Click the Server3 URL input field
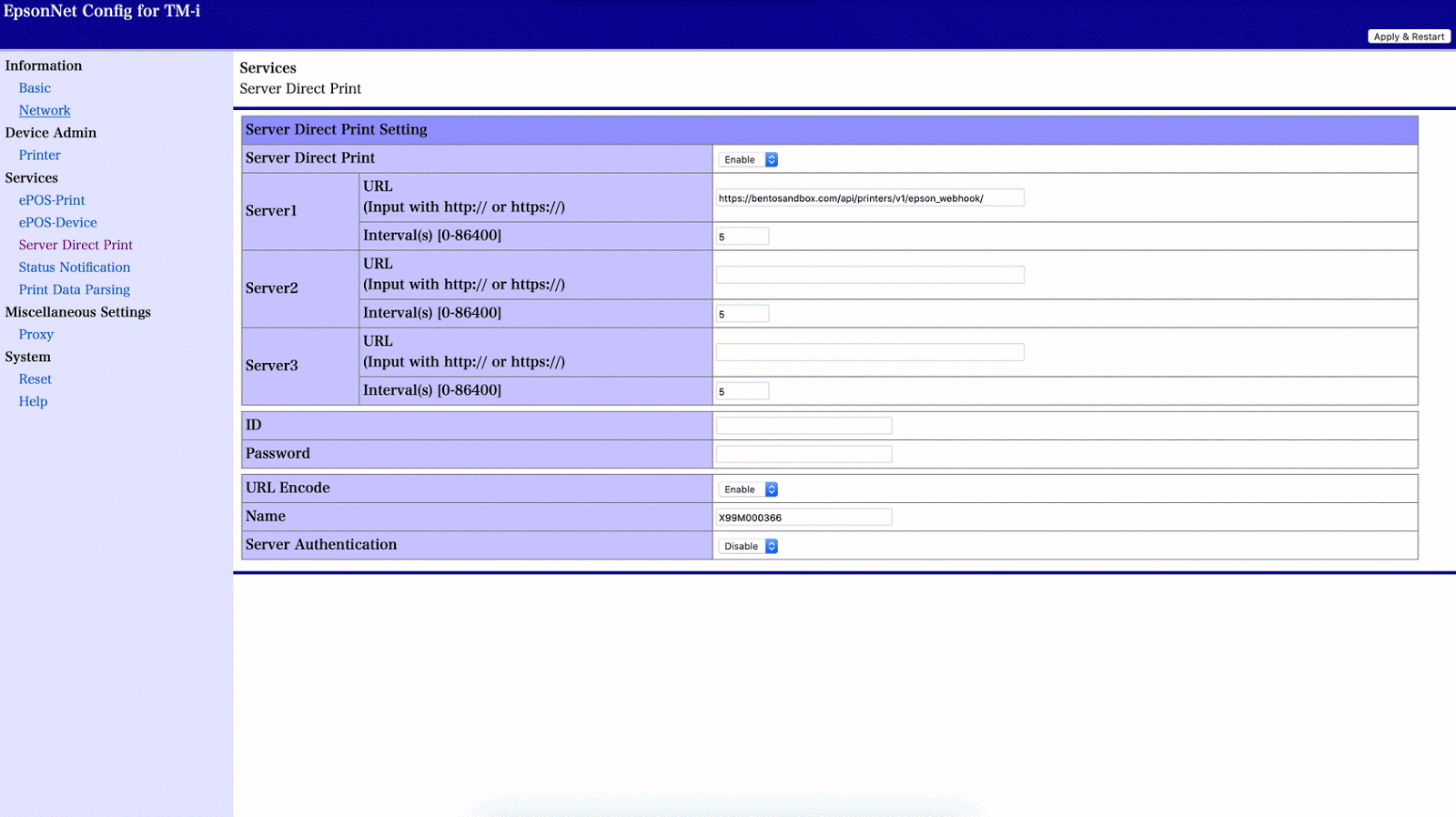 [x=870, y=352]
